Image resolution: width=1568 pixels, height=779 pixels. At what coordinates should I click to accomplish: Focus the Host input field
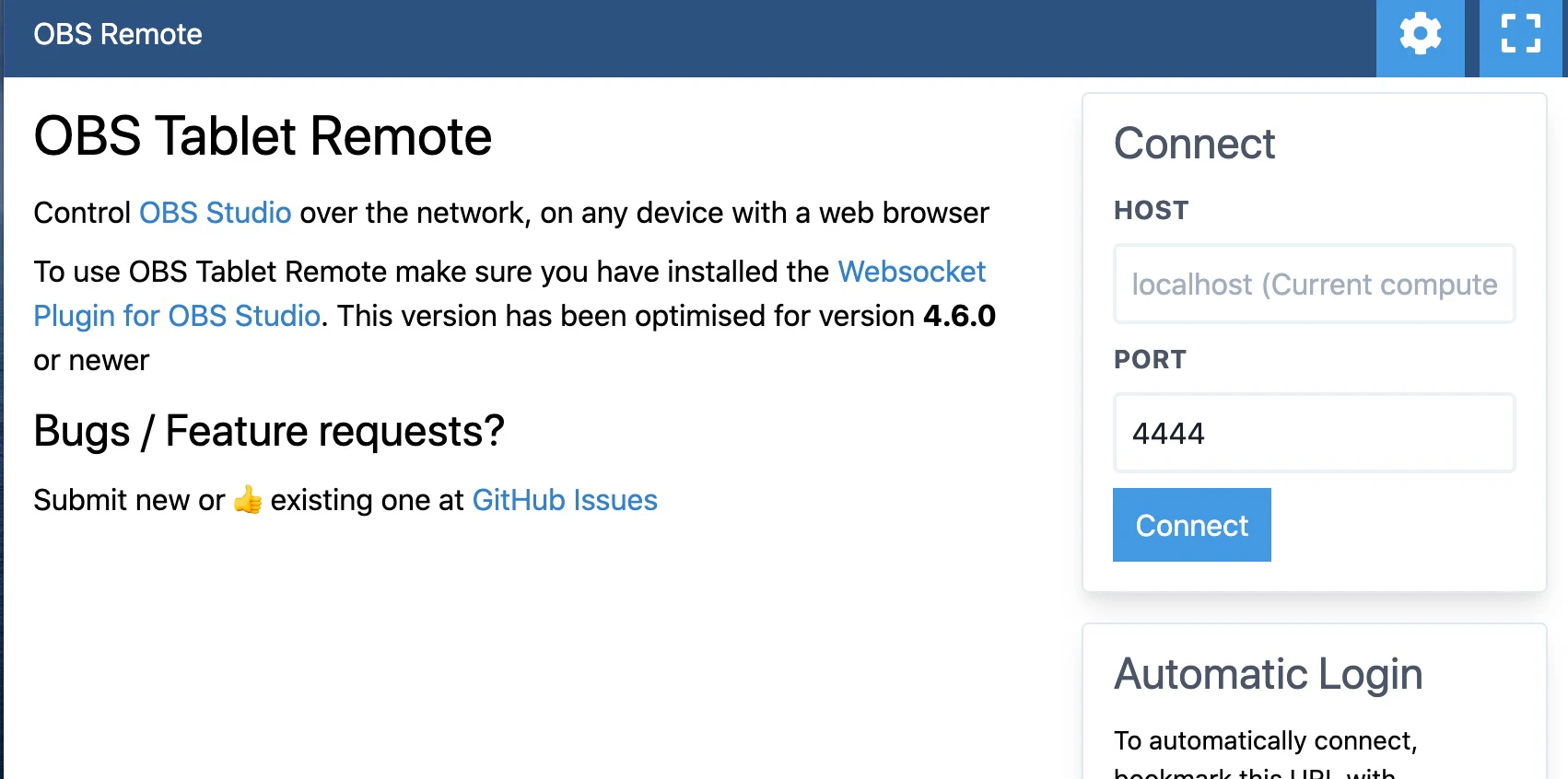tap(1315, 284)
